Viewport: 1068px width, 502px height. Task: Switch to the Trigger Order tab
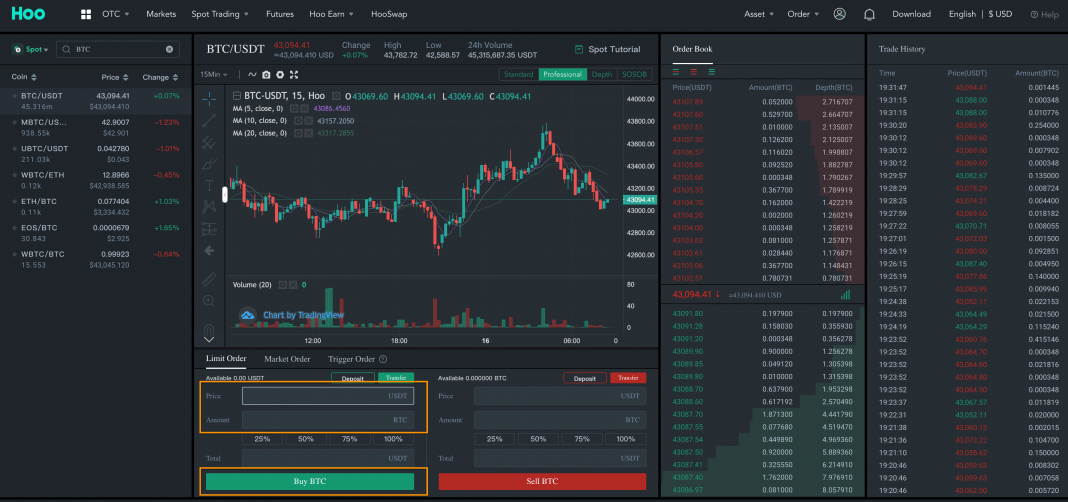pyautogui.click(x=351, y=359)
